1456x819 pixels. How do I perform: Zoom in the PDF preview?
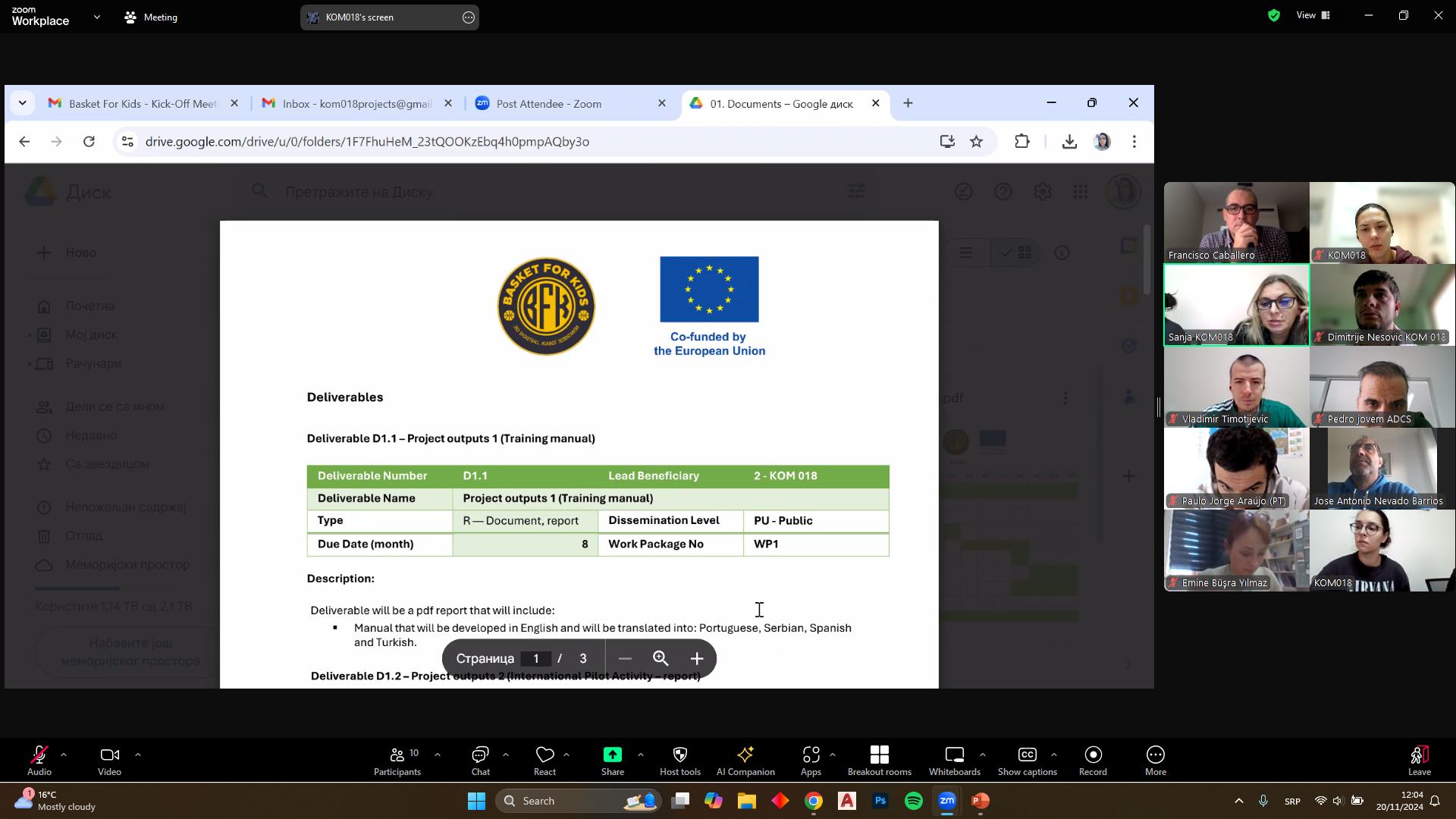pyautogui.click(x=697, y=659)
